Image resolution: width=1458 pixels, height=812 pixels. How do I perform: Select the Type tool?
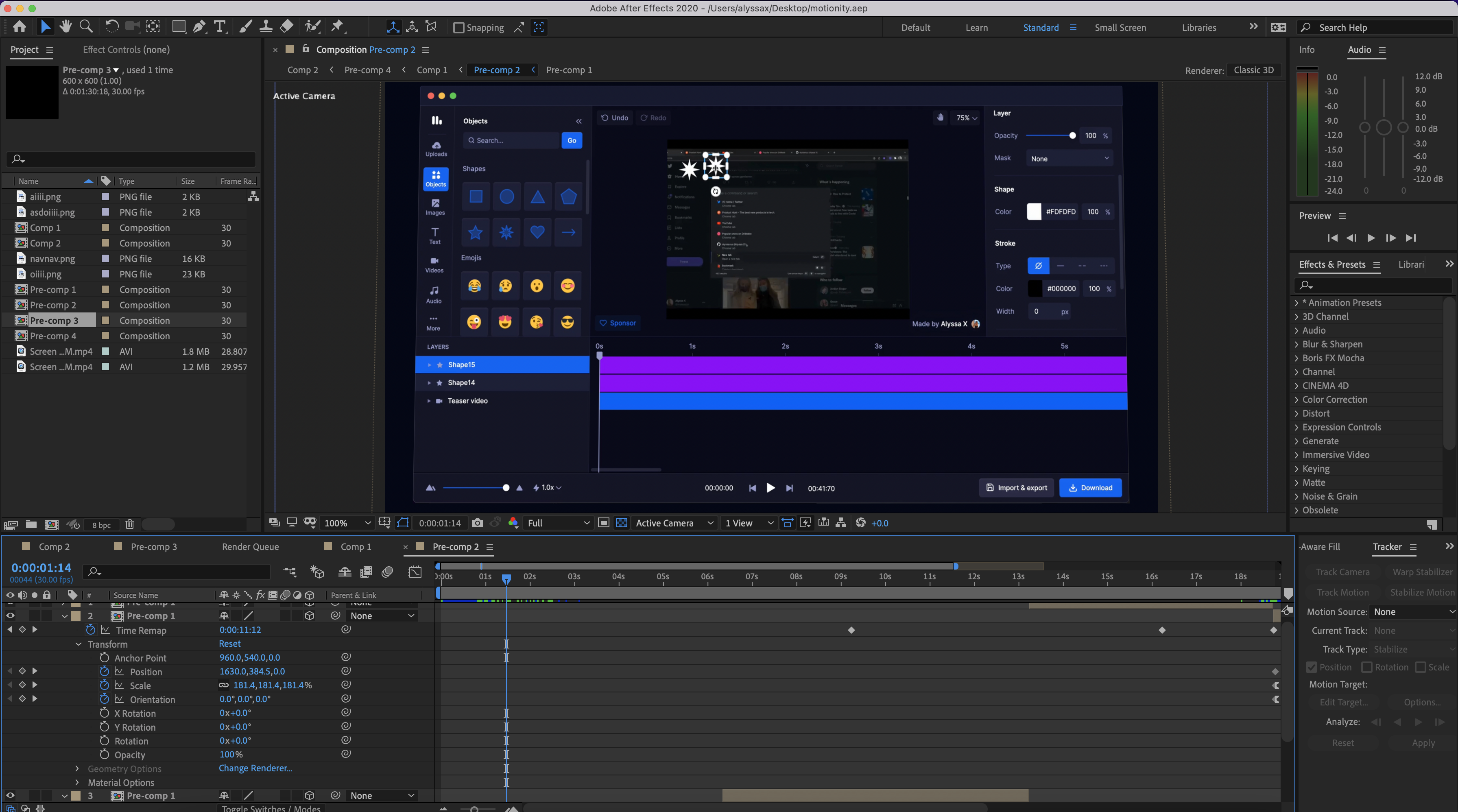click(x=220, y=26)
